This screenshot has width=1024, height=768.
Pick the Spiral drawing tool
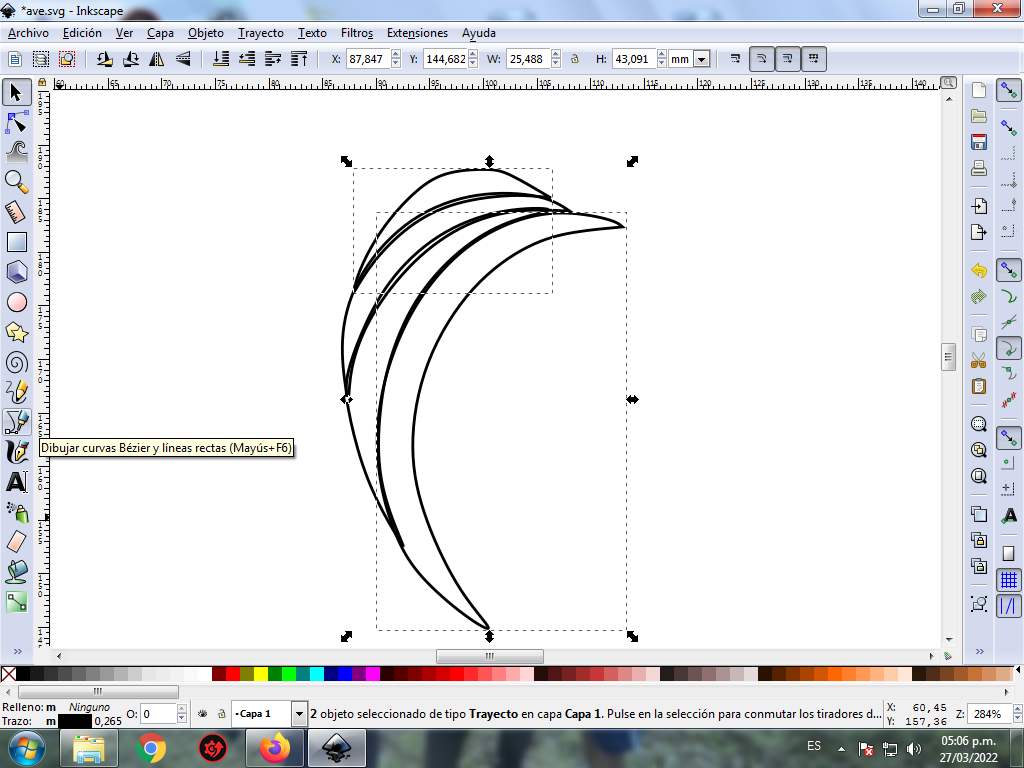pos(16,361)
